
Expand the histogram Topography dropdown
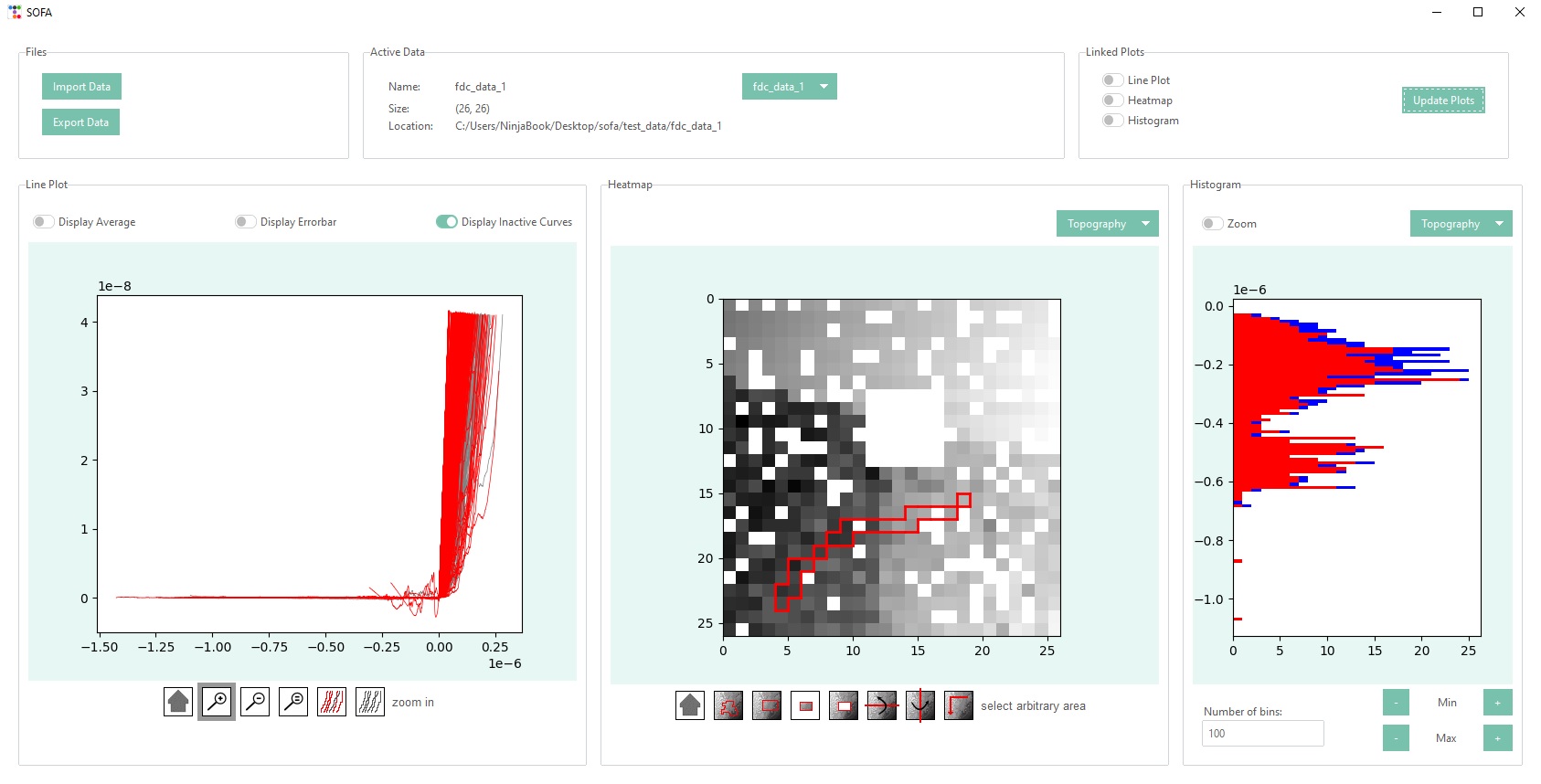1461,224
